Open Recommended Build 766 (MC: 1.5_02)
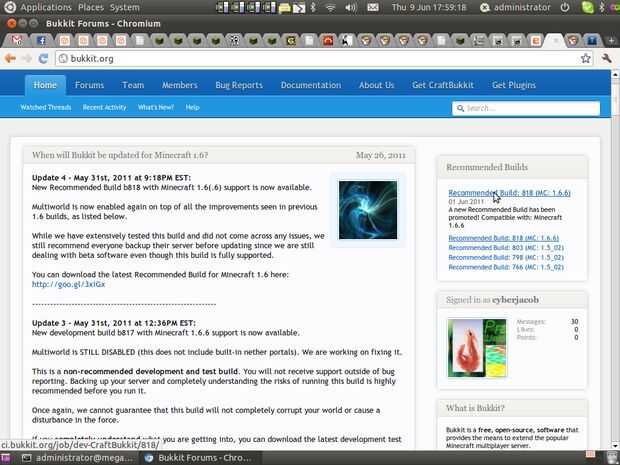The height and width of the screenshot is (465, 620). [506, 267]
